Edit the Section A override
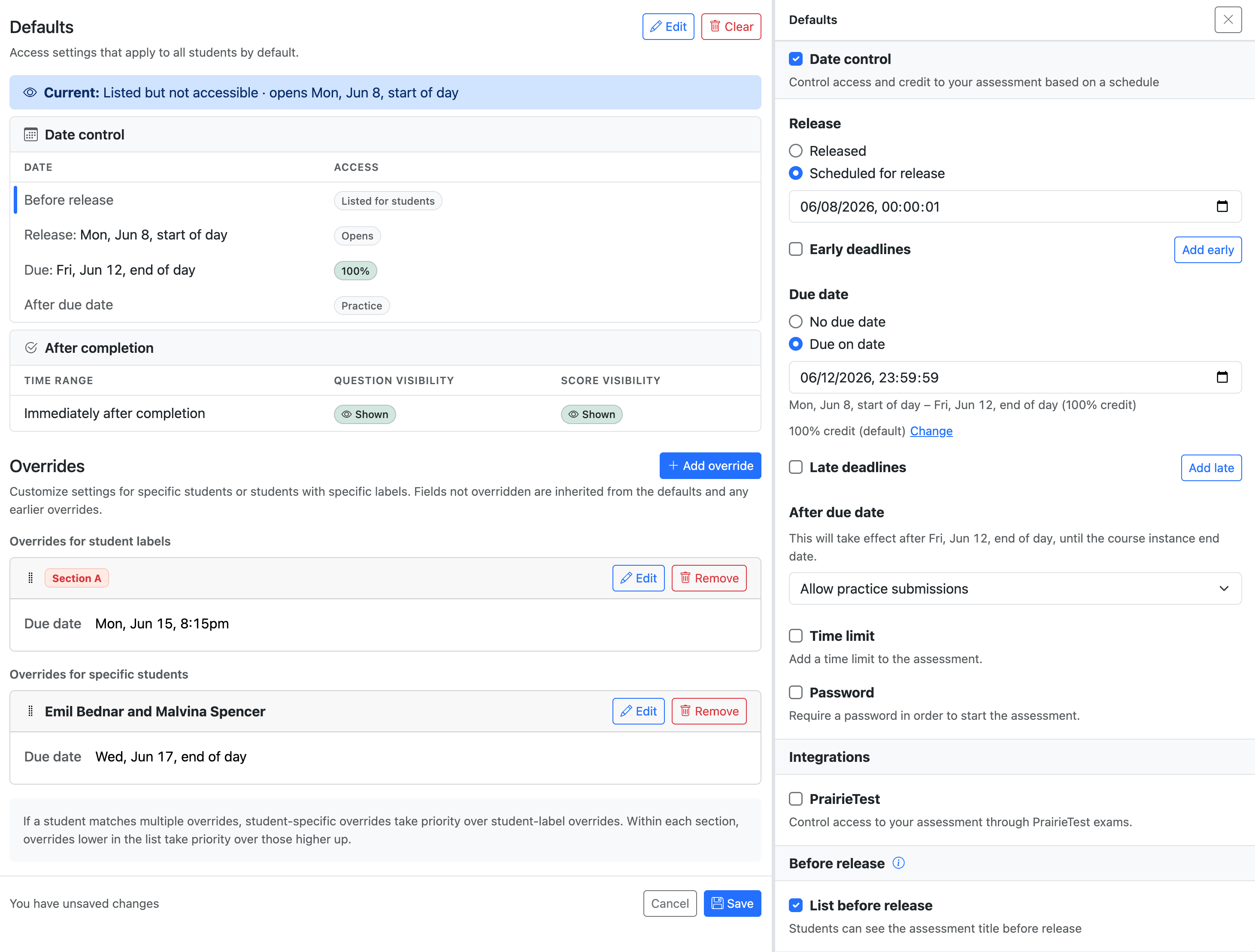Viewport: 1255px width, 952px height. point(638,578)
